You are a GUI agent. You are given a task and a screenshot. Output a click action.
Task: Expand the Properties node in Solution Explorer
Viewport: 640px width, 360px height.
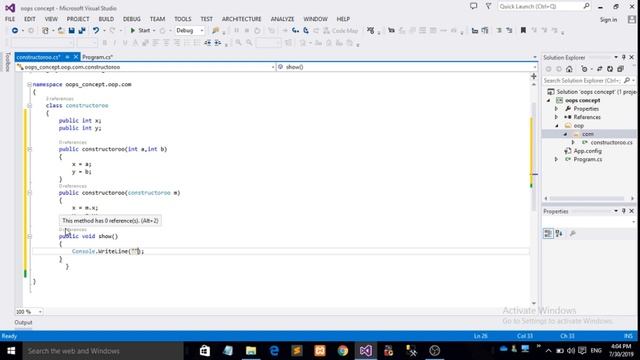[x=556, y=109]
